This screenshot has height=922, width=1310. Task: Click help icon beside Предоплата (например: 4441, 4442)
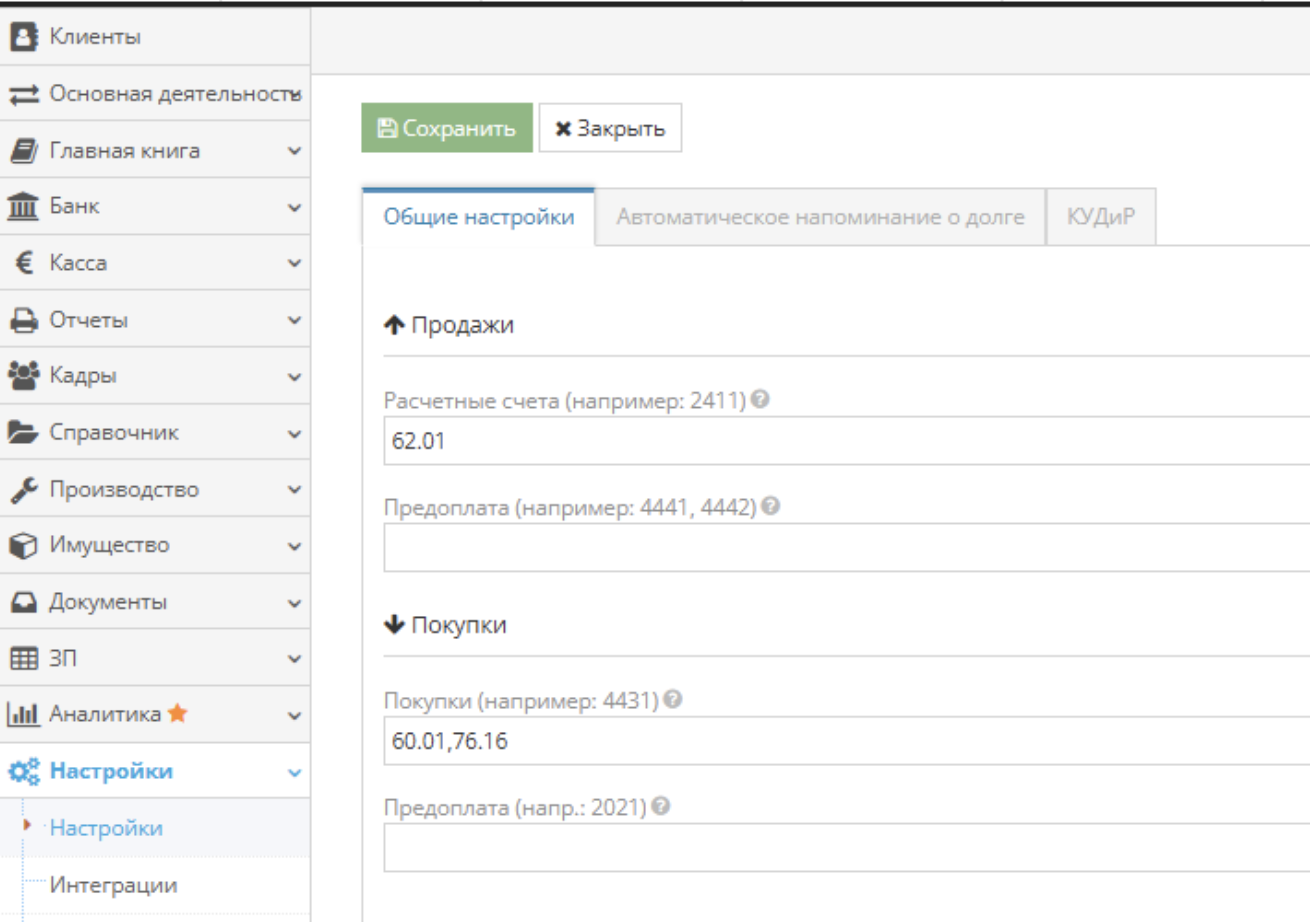(x=771, y=506)
